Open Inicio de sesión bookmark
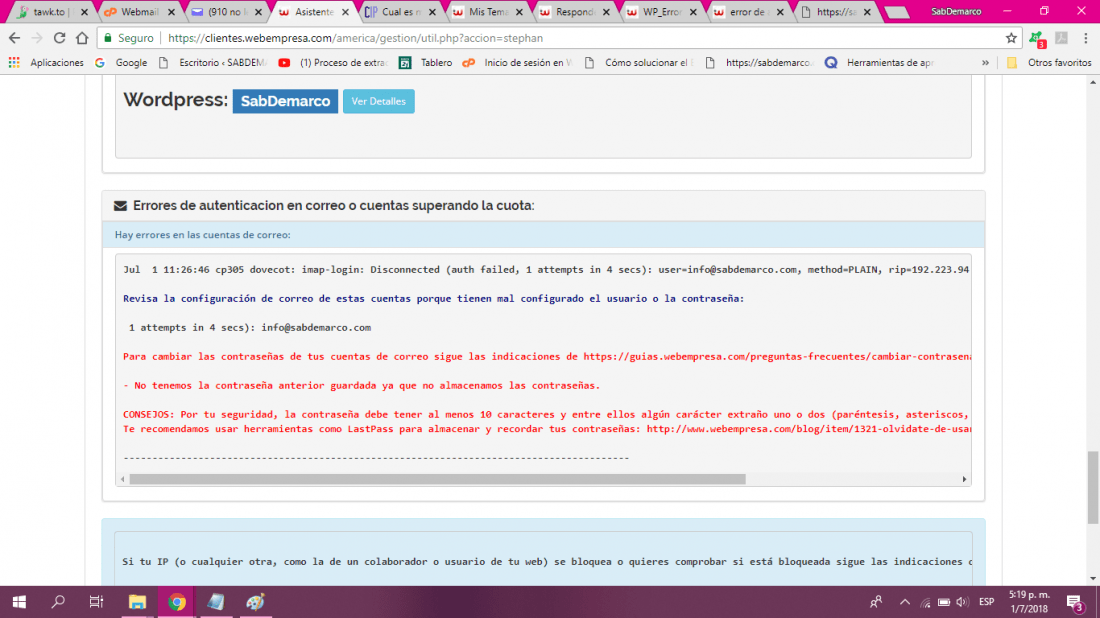 (x=517, y=62)
